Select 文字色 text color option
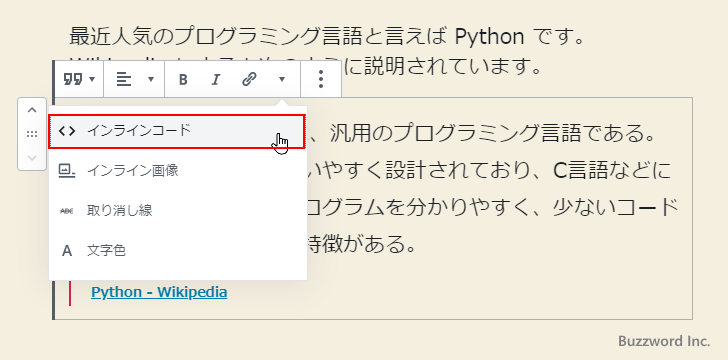 (x=178, y=251)
